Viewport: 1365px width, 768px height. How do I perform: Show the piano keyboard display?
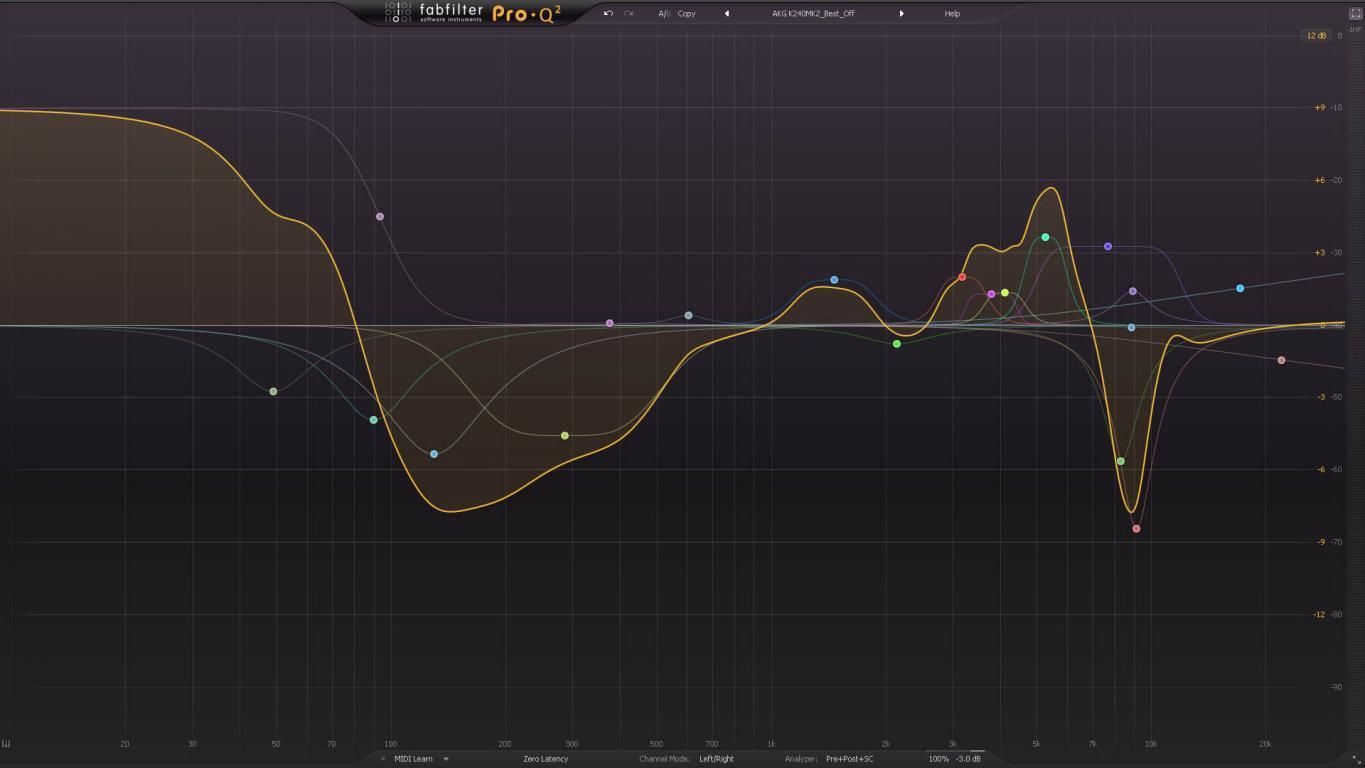6,744
